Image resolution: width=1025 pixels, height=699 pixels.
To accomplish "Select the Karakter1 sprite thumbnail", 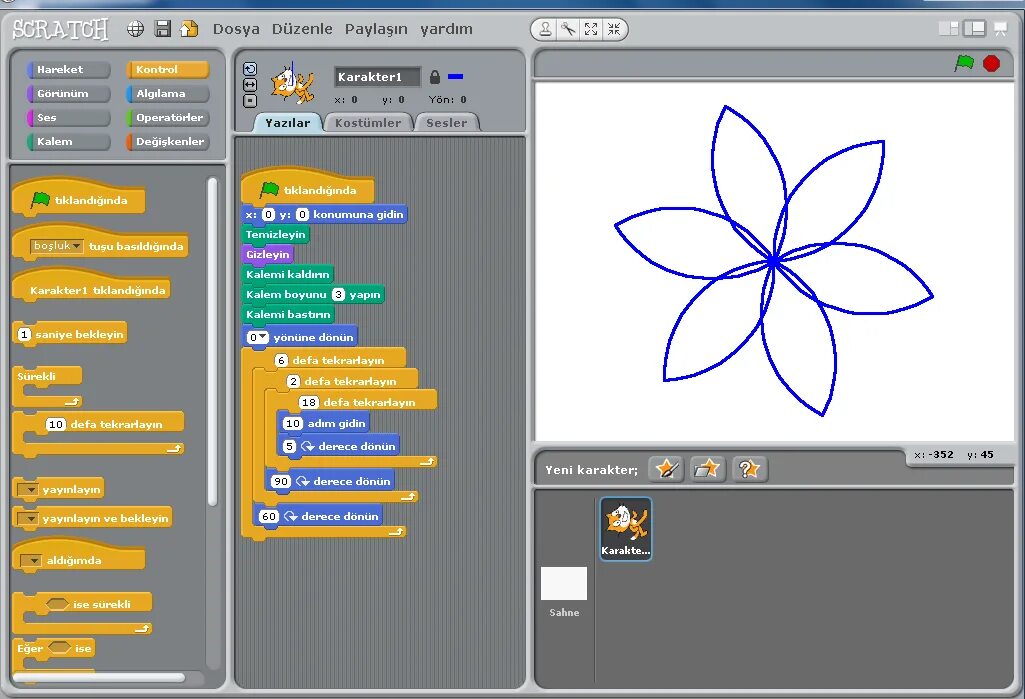I will [626, 528].
